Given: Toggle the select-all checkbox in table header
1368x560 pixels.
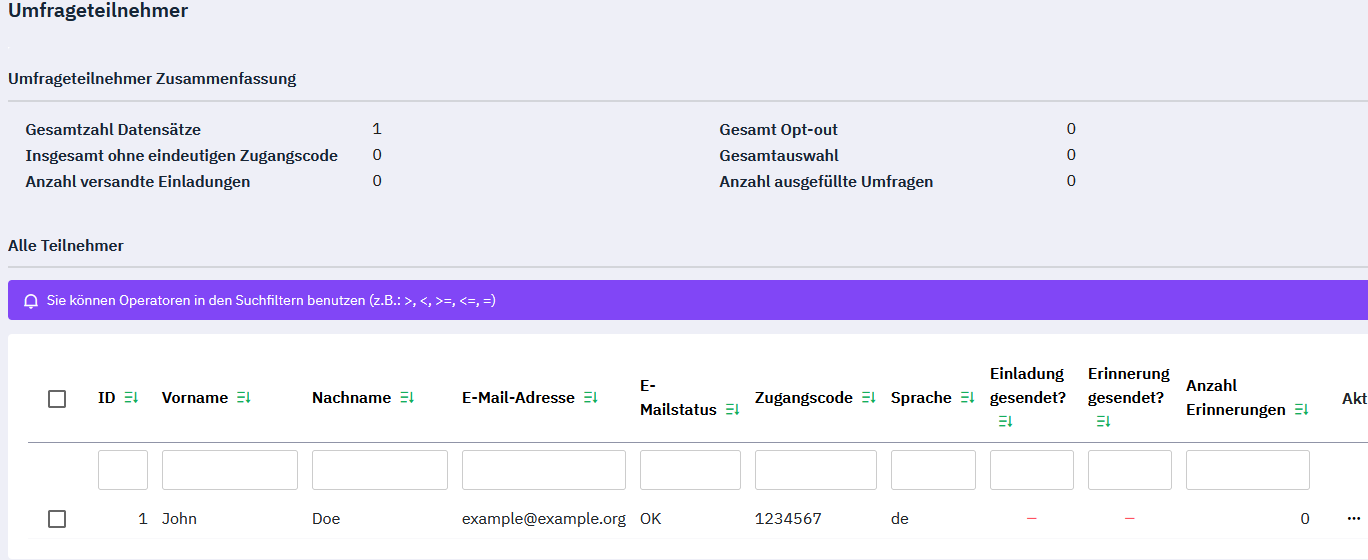Looking at the screenshot, I should 57,399.
